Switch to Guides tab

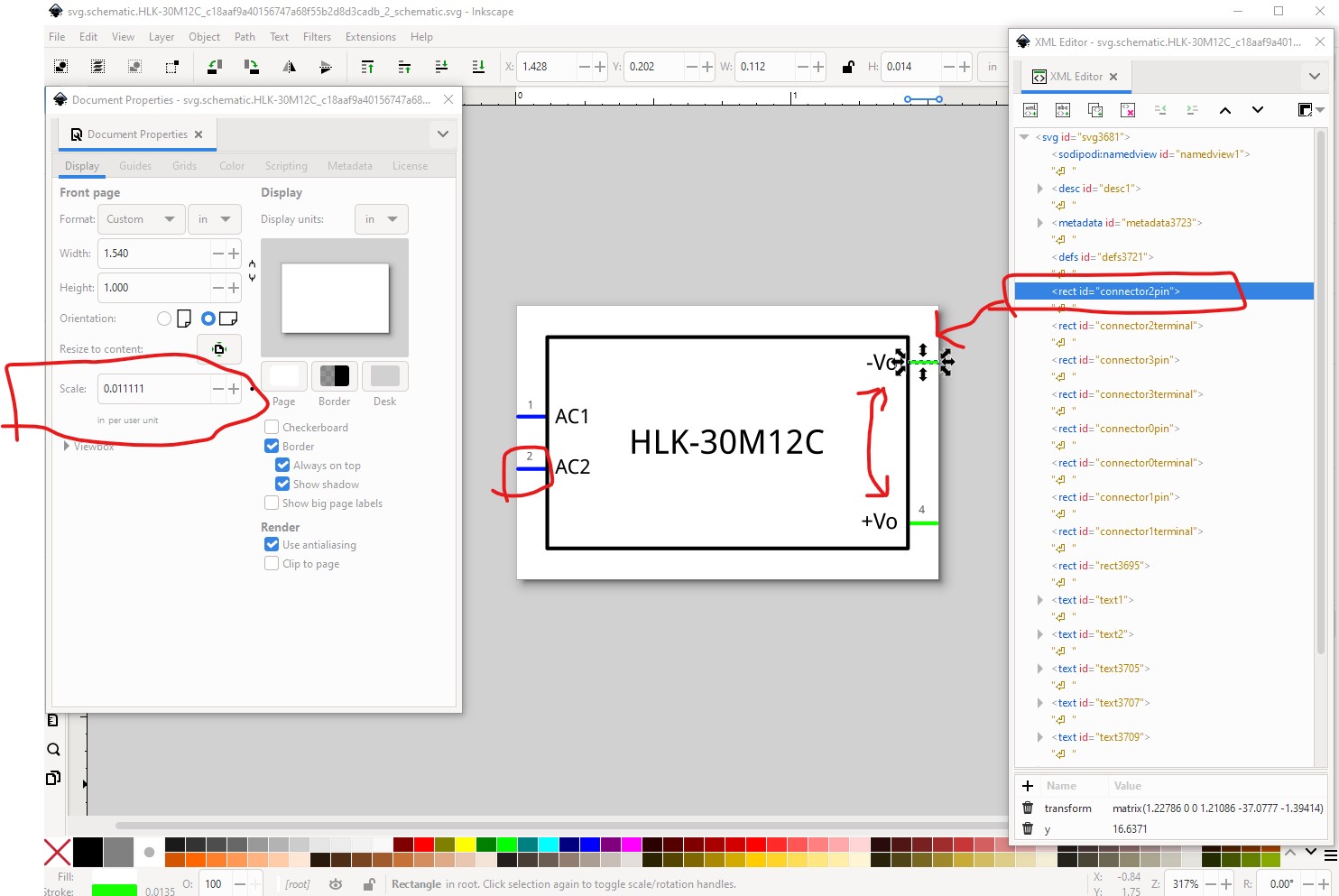coord(135,166)
